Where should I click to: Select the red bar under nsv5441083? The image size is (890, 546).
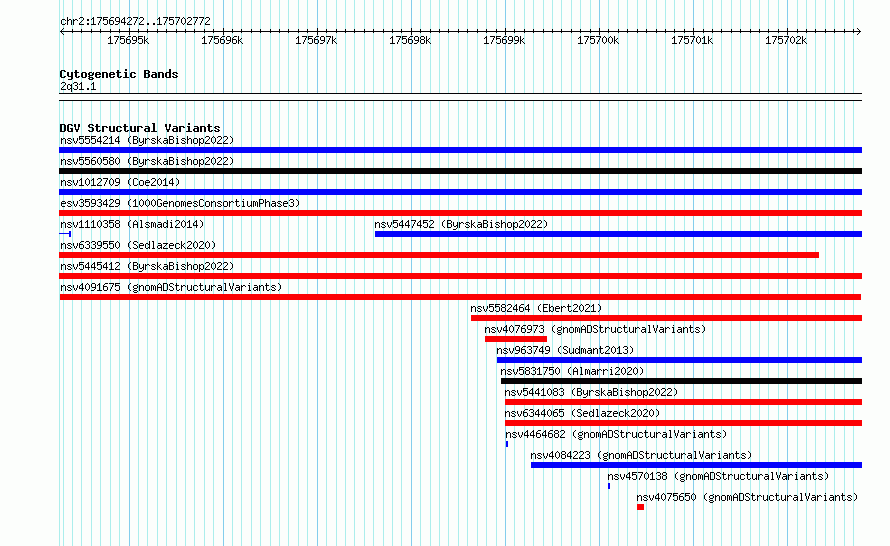(x=683, y=402)
